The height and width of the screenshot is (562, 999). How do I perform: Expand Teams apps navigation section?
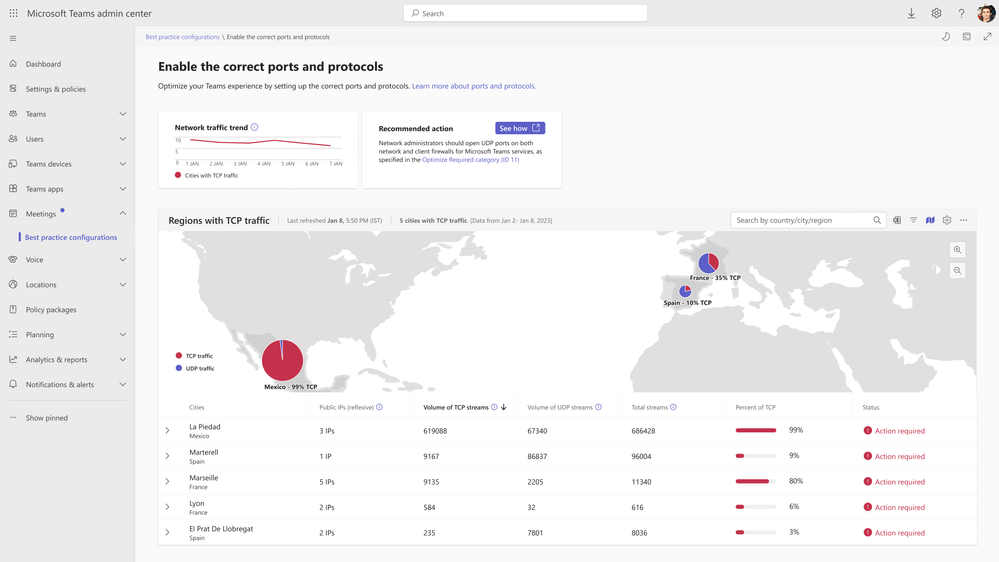[x=122, y=189]
